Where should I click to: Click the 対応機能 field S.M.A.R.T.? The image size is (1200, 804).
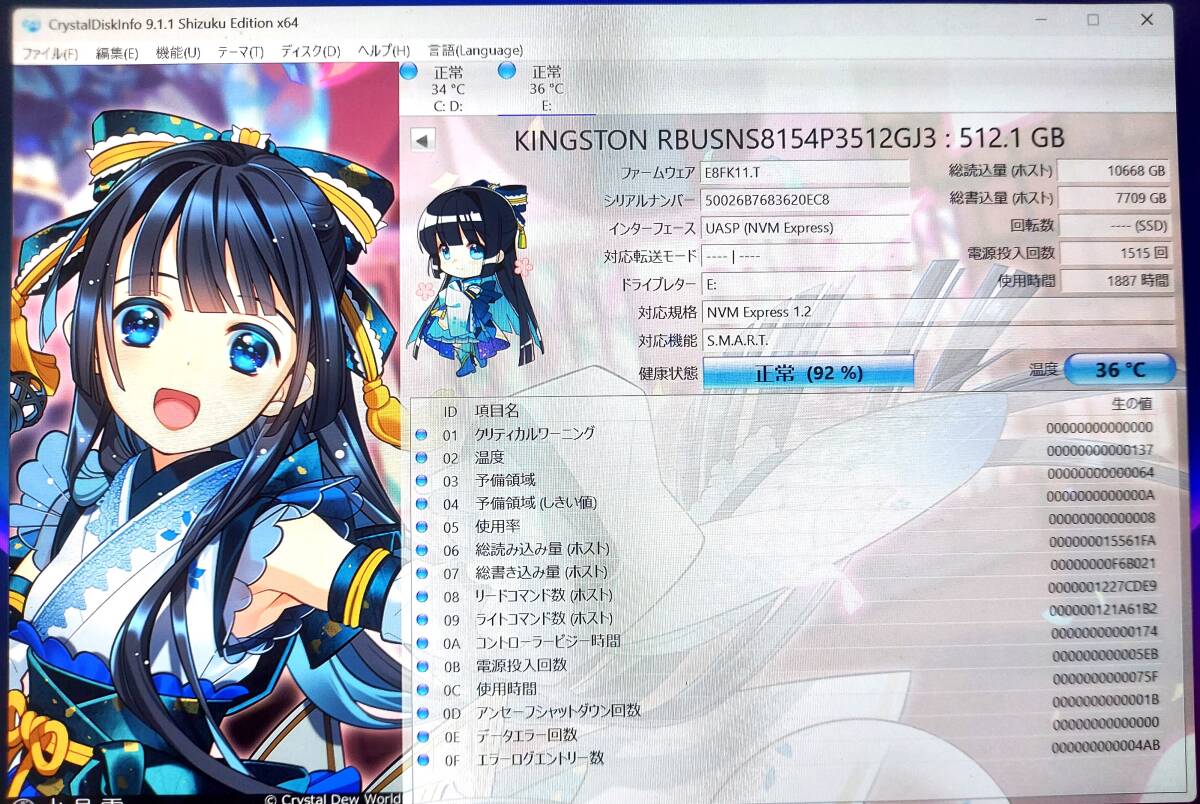coord(938,340)
